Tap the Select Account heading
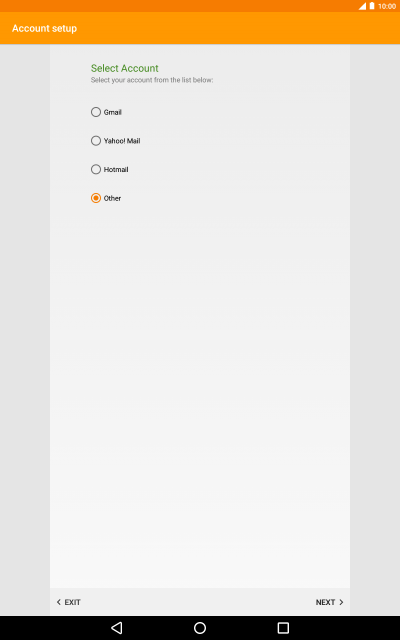 click(124, 68)
